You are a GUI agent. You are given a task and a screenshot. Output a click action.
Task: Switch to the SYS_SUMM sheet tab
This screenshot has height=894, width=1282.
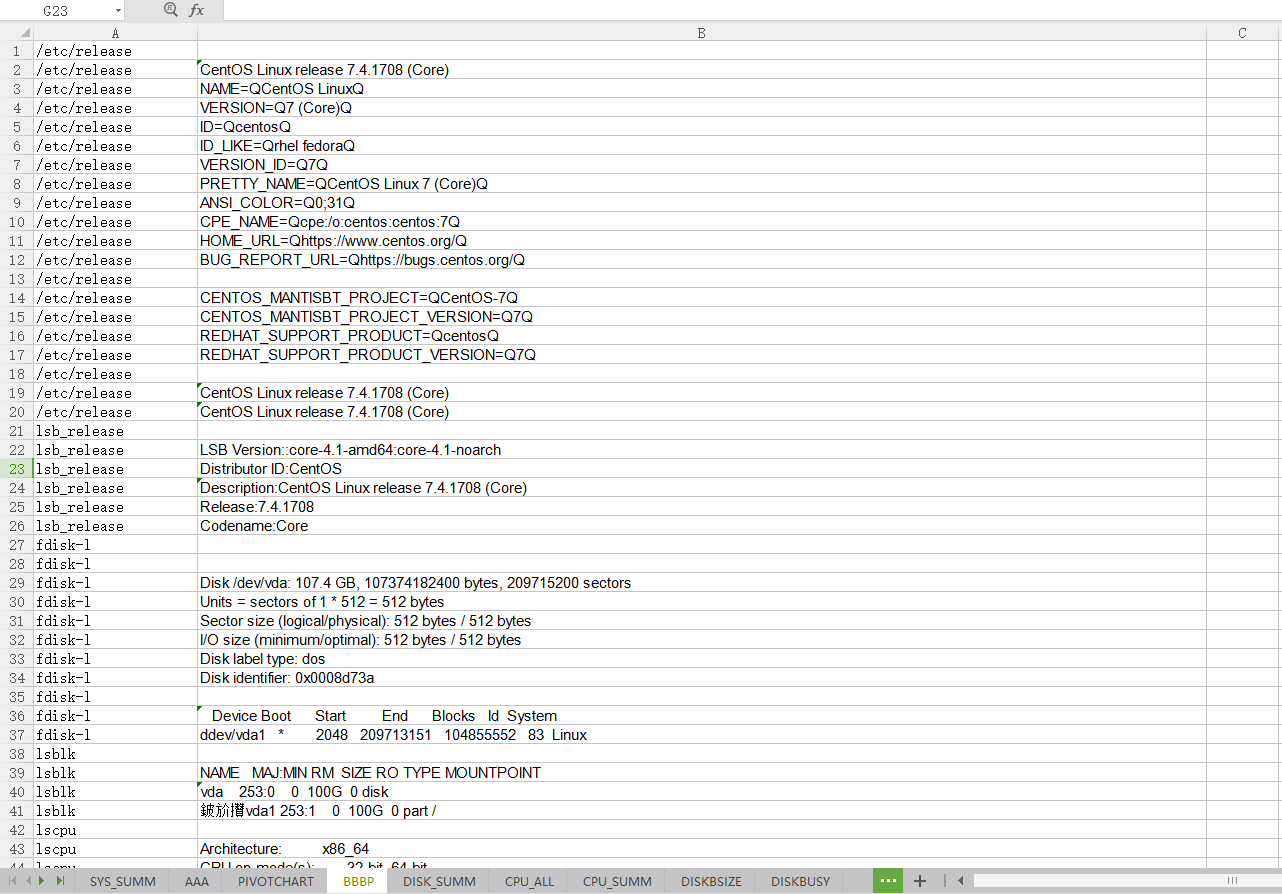pyautogui.click(x=123, y=881)
